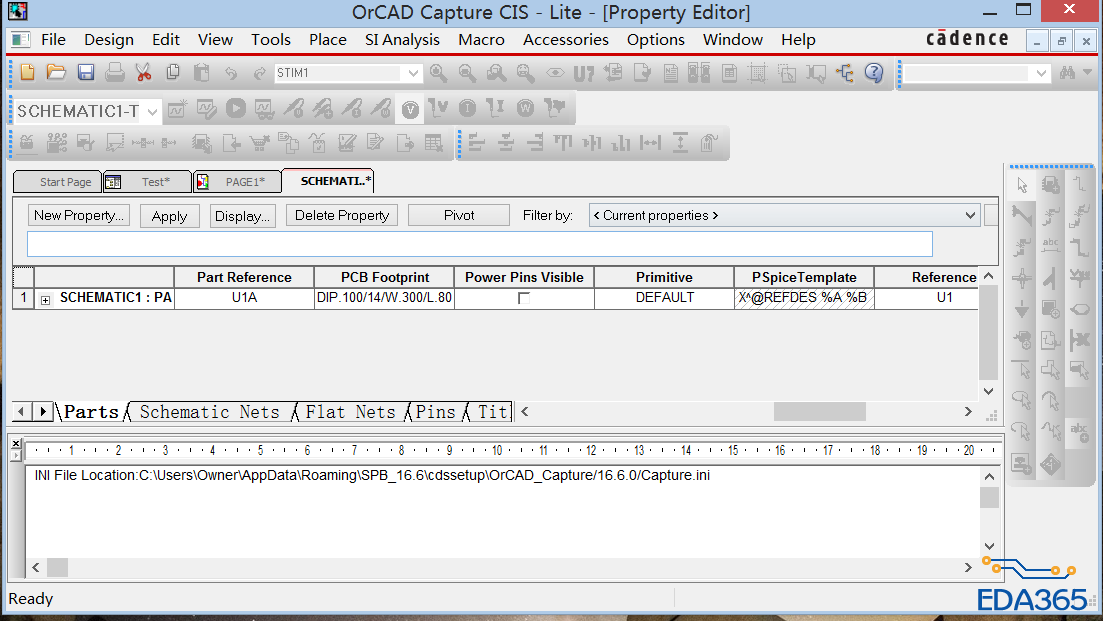Screen dimensions: 1103x621
Task: Expand the SCHEMATIC1 : PA row
Action: 46,300
